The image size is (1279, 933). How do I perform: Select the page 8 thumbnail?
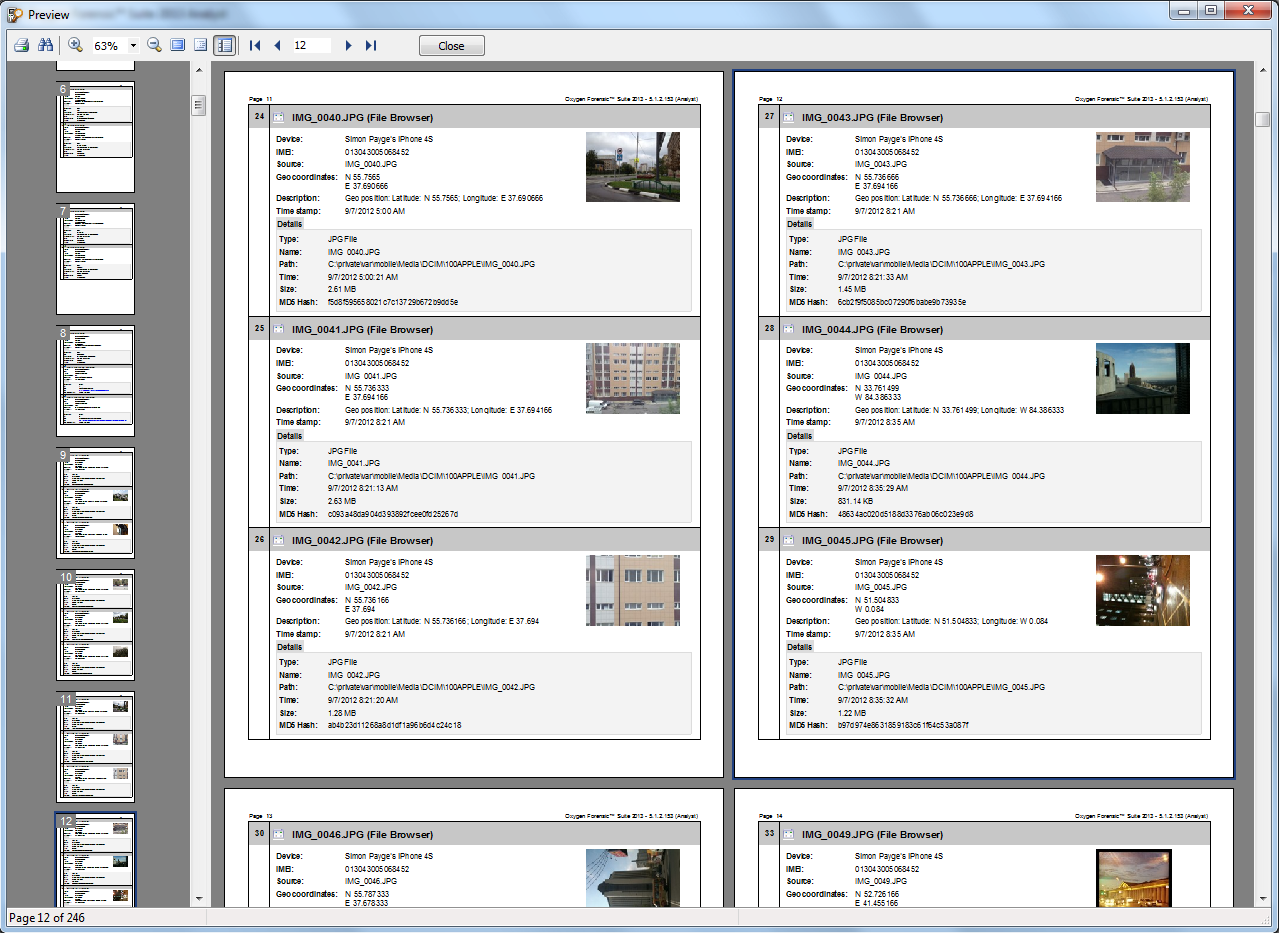point(95,381)
